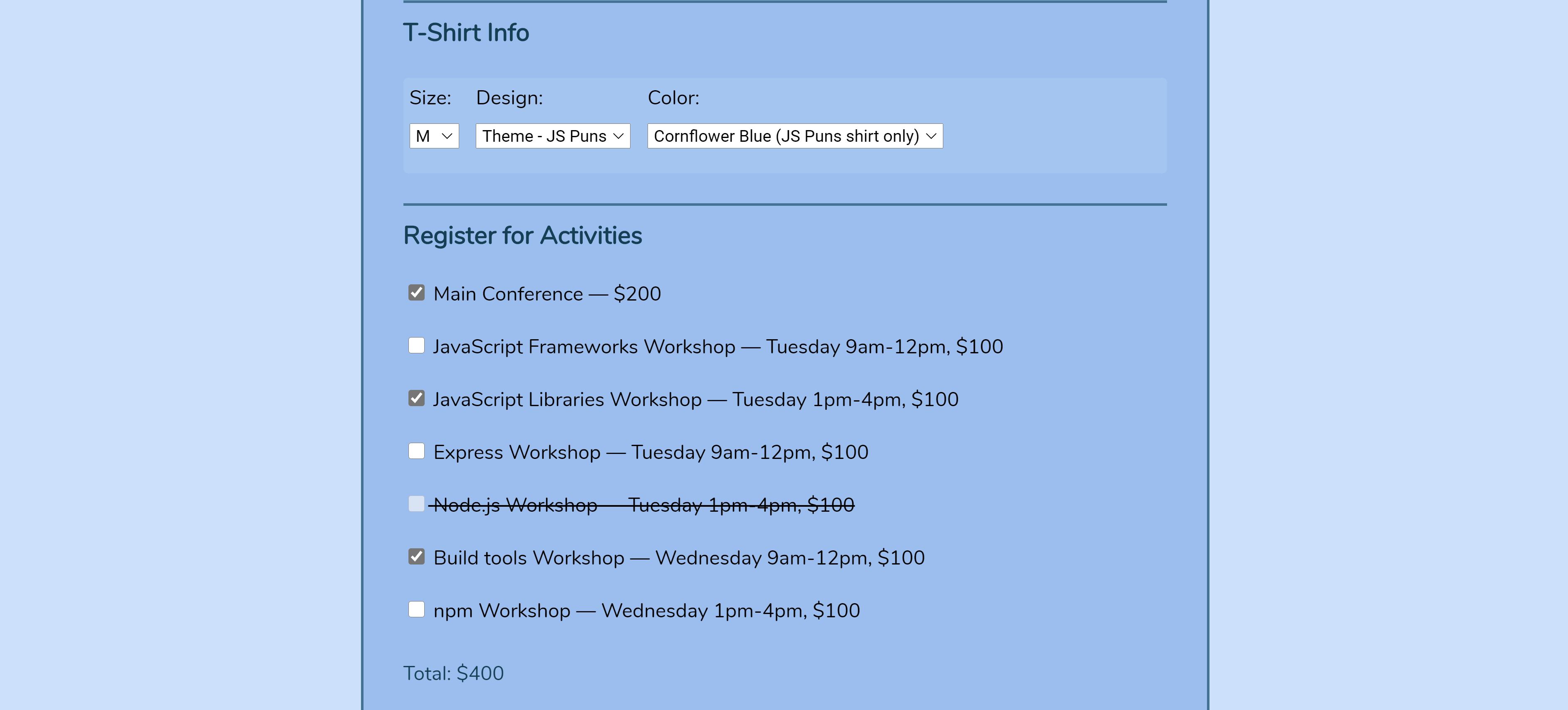Click the Size: label

(x=430, y=97)
